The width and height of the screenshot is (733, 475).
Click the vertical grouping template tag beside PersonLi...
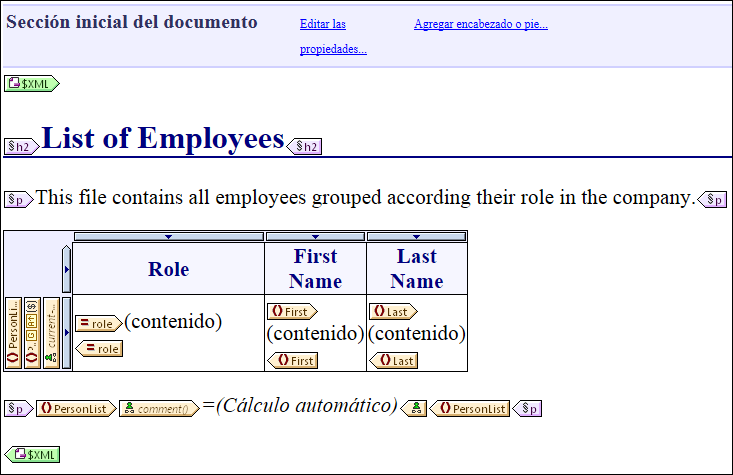pos(32,332)
